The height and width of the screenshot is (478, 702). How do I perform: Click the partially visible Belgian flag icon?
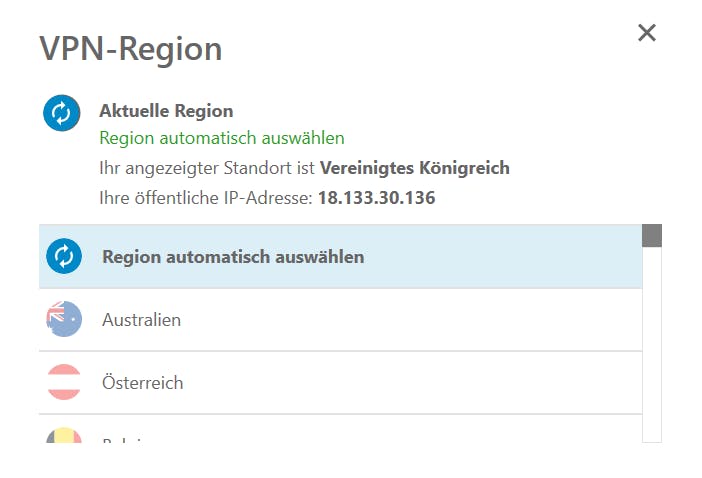tap(64, 435)
